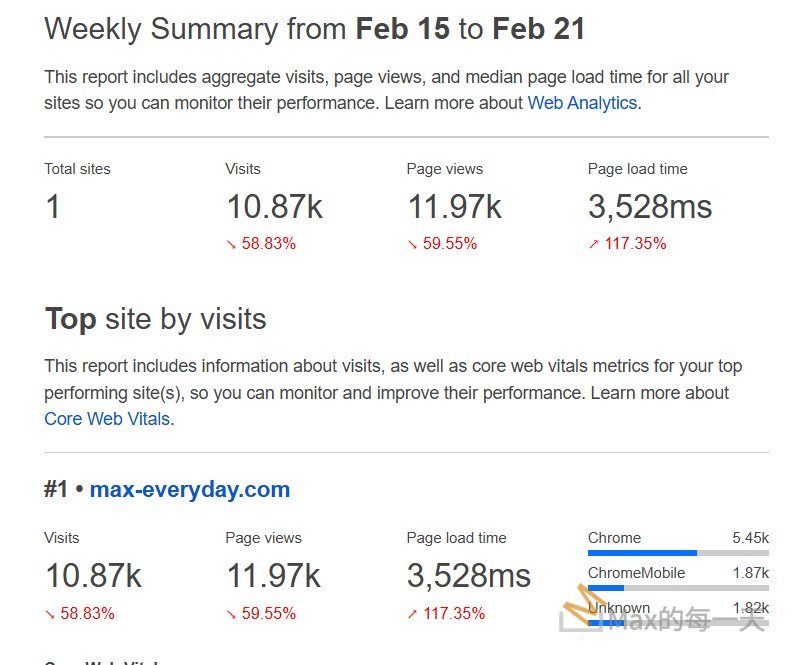Click the Unknown browser usage bar
Screen dimensions: 809x665
[678, 622]
